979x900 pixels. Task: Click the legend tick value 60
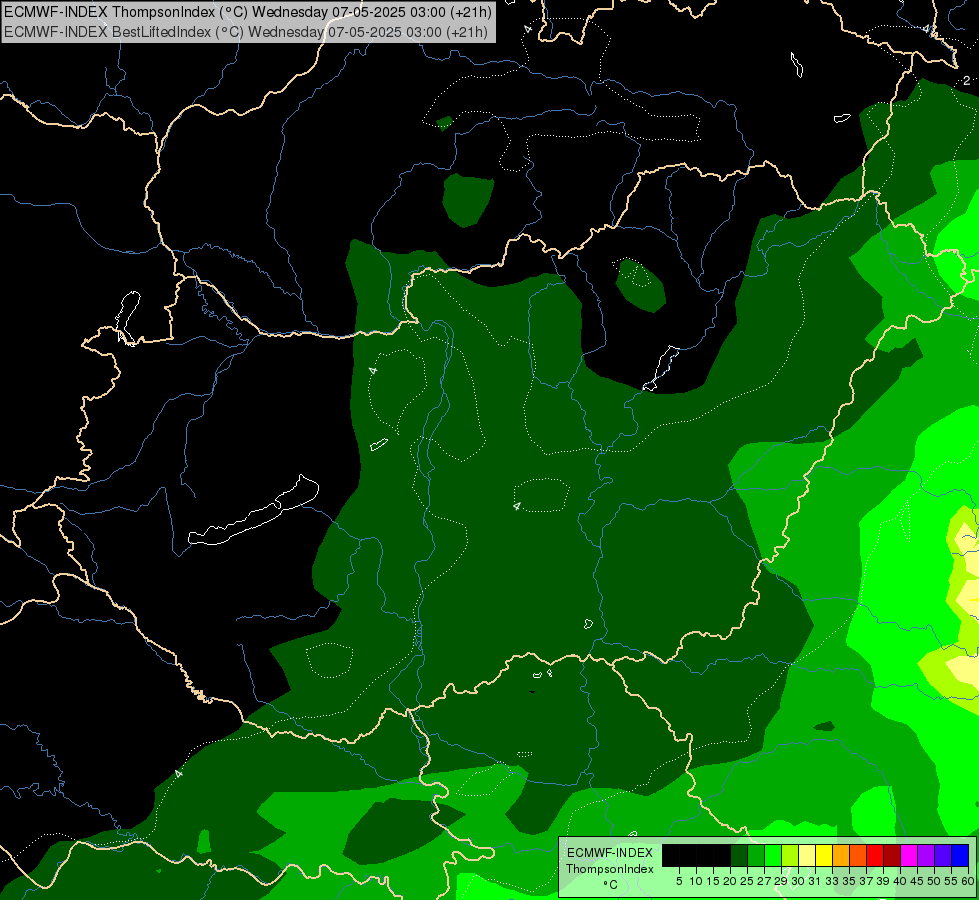967,881
